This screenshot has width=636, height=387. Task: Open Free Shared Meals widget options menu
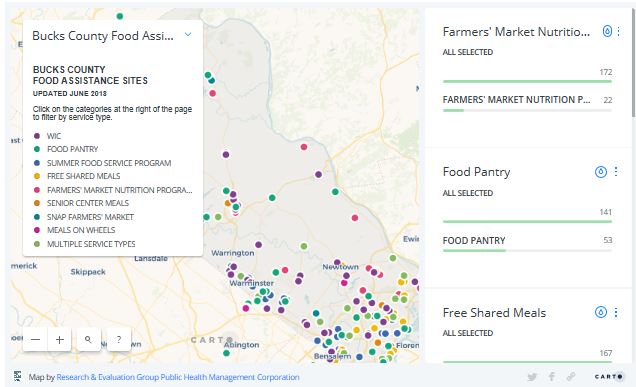point(616,312)
